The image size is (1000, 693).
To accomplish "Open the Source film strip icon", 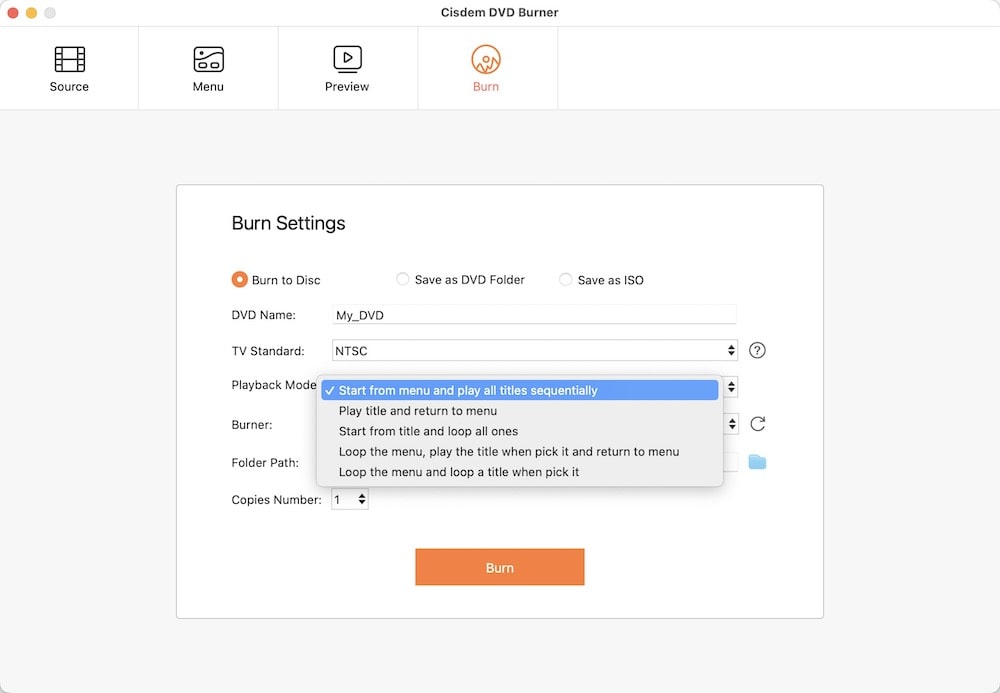I will (x=69, y=60).
